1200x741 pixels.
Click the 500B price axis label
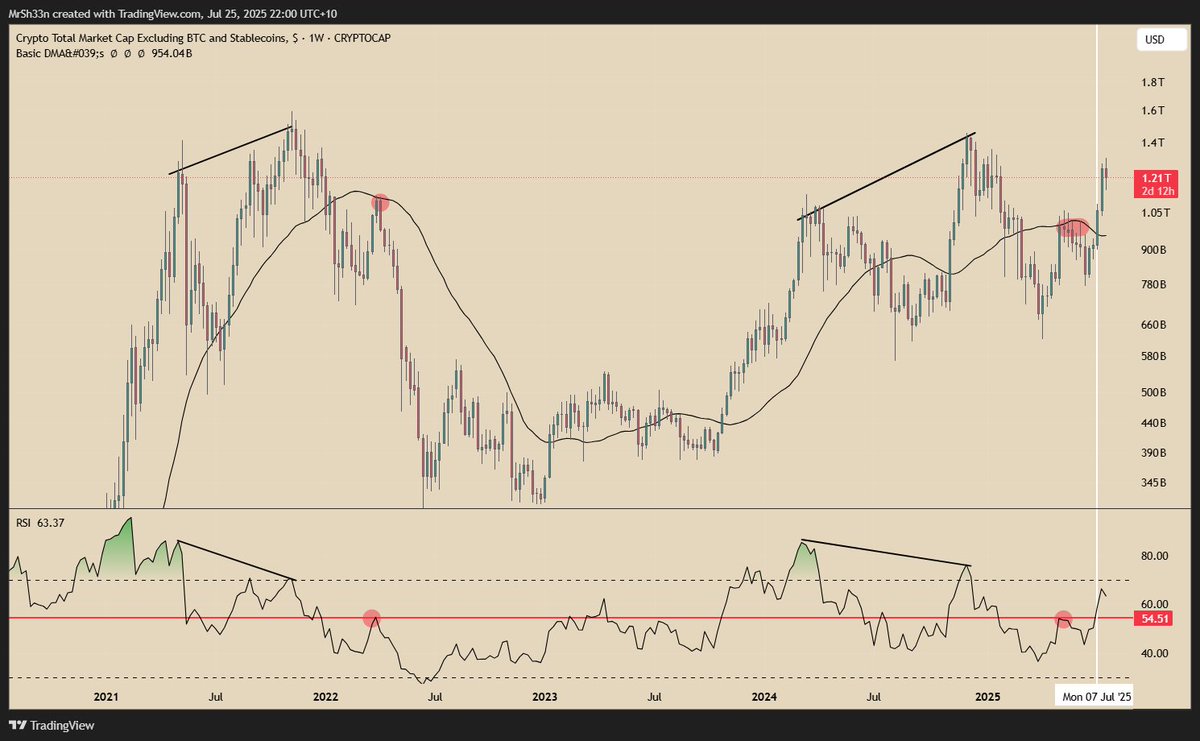pyautogui.click(x=1153, y=392)
